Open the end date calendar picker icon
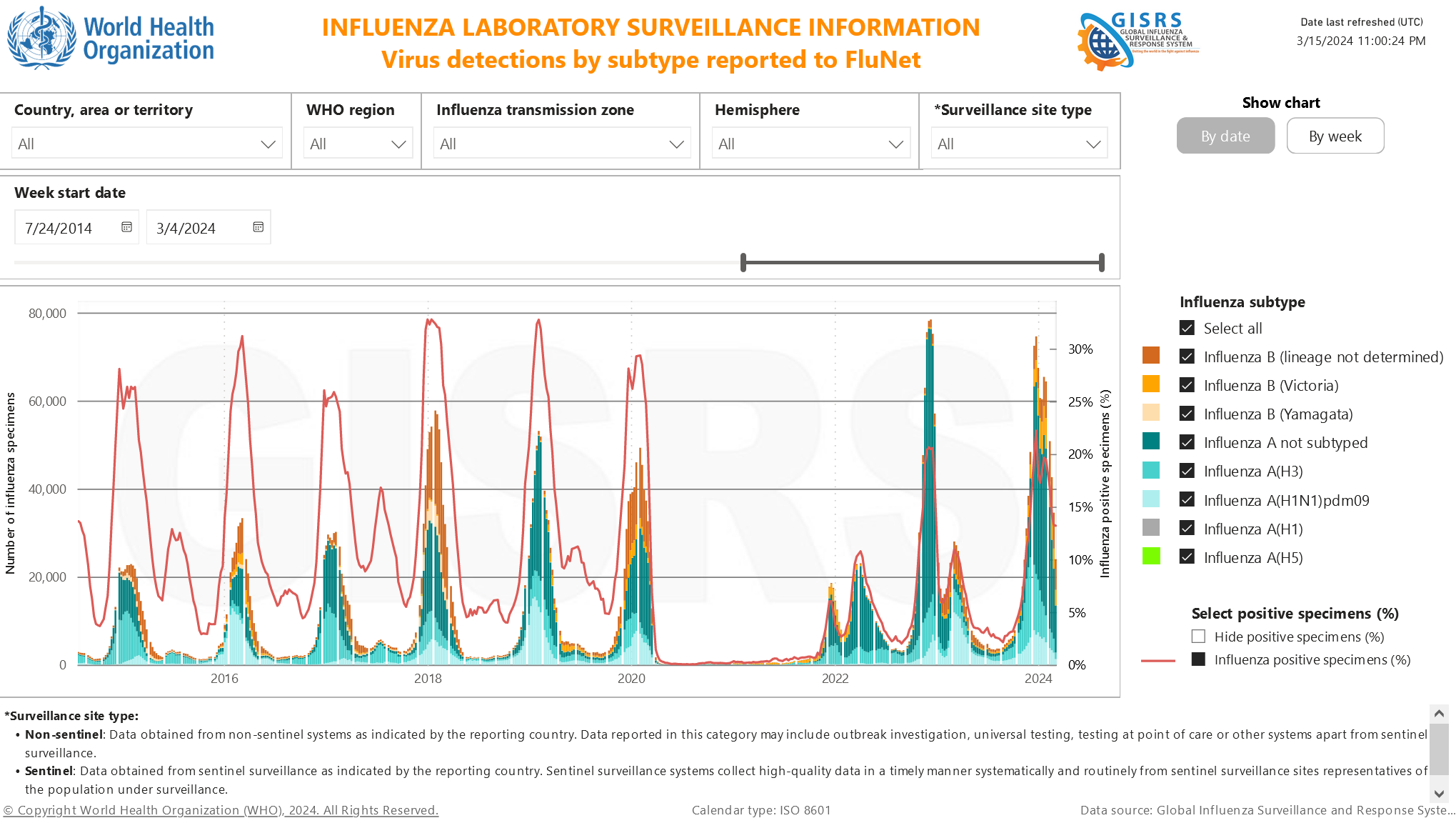Viewport: 1456px width, 838px height. (258, 227)
